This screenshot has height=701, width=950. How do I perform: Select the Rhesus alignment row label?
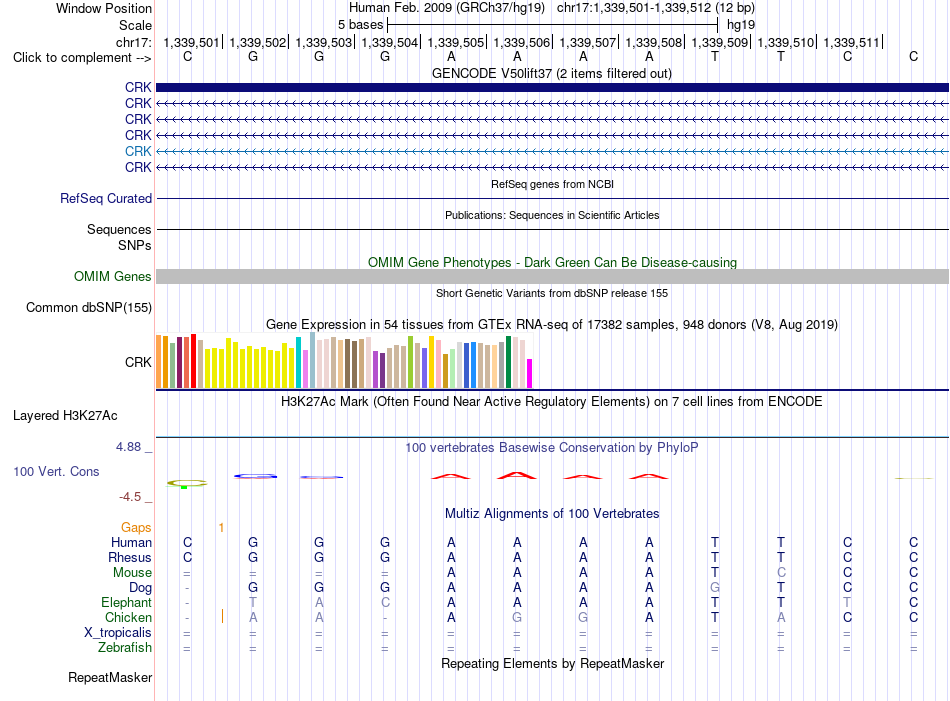click(130, 557)
